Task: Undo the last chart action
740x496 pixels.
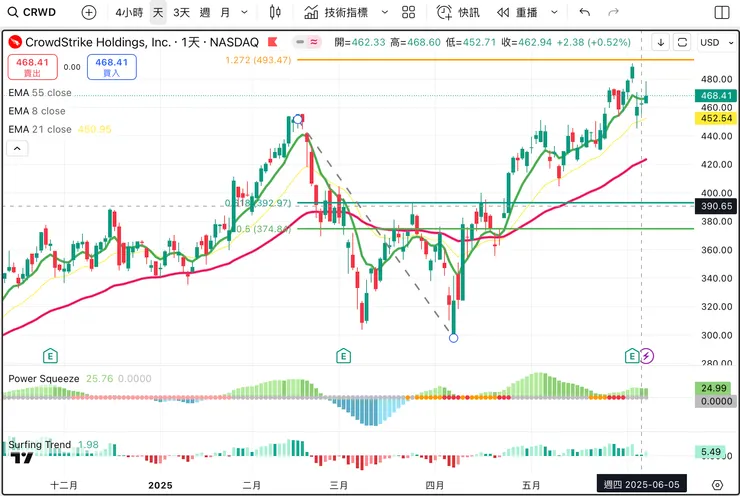Action: [x=585, y=12]
